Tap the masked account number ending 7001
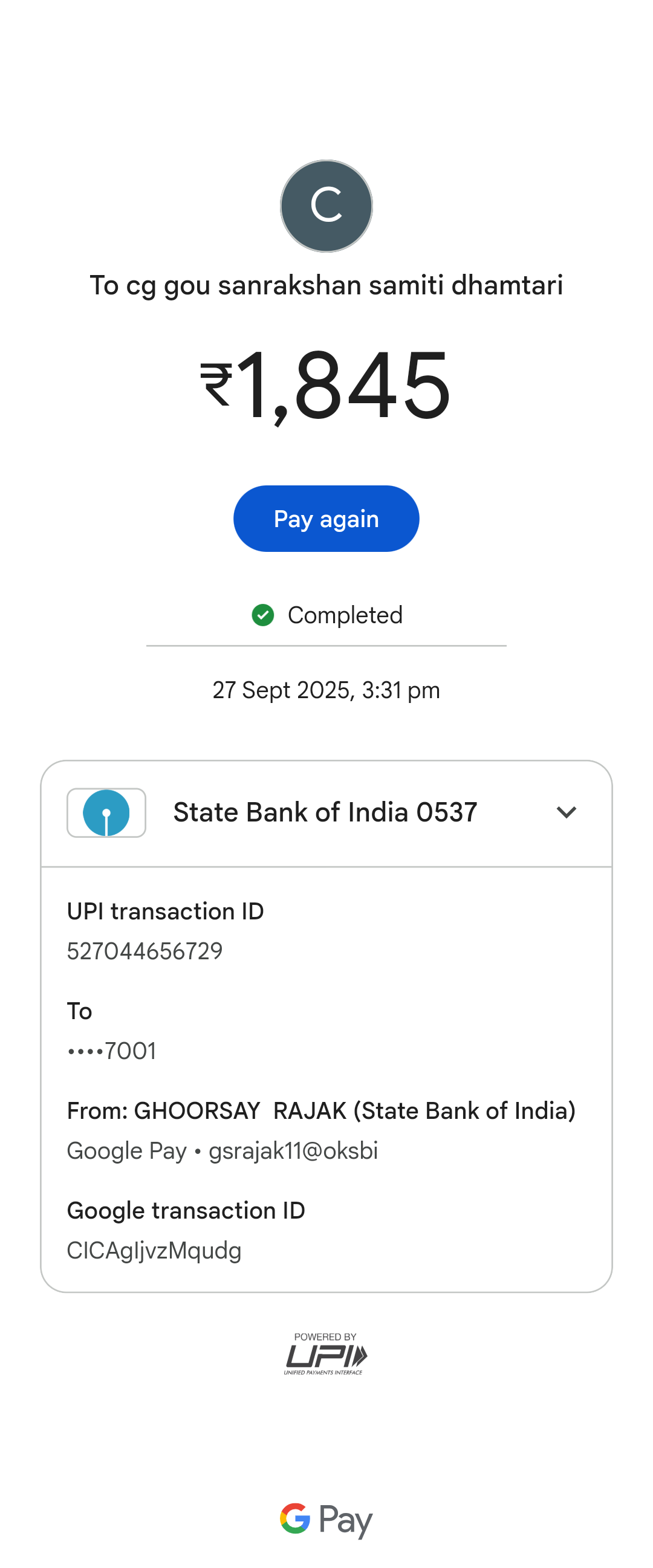 [112, 1051]
